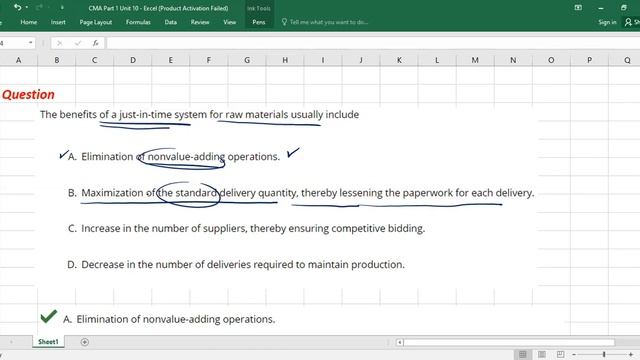Click the red Question heading text

pos(28,95)
